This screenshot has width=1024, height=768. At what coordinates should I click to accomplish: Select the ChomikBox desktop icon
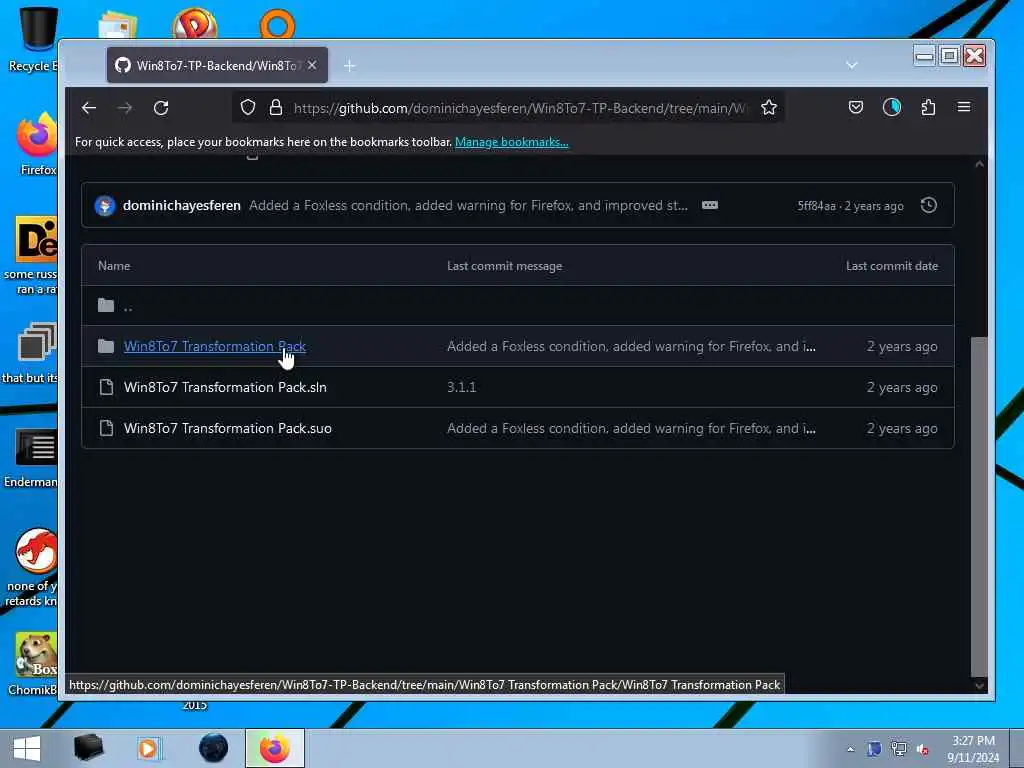pyautogui.click(x=33, y=663)
